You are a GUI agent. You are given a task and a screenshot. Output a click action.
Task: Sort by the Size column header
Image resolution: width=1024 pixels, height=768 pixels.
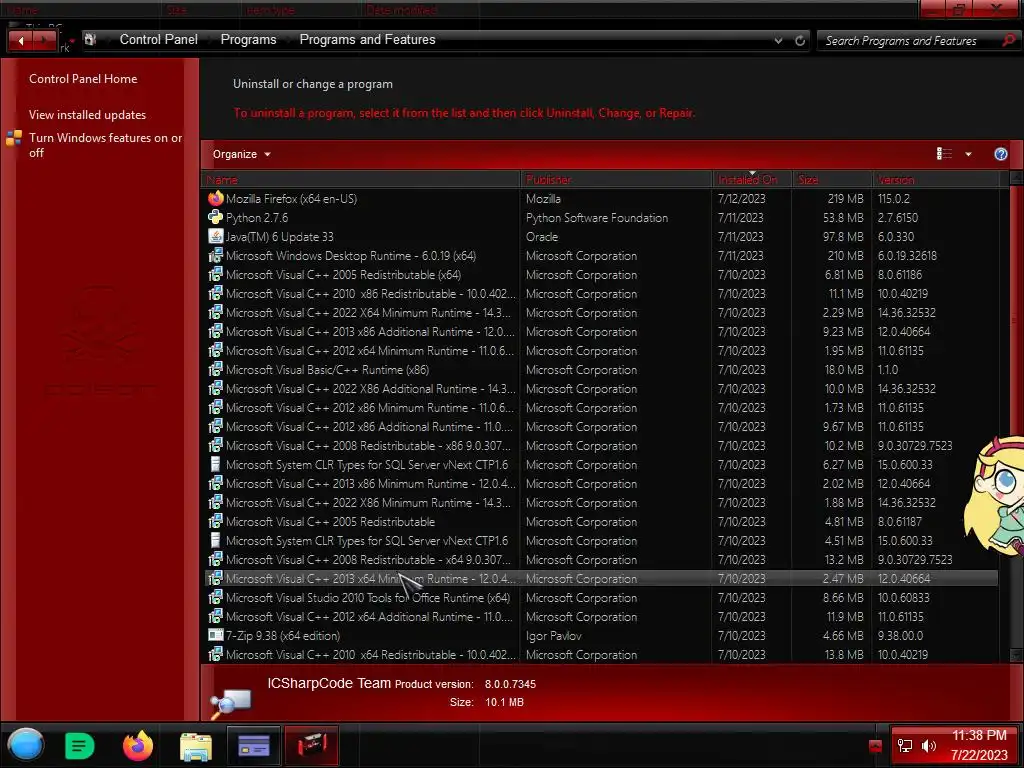832,179
